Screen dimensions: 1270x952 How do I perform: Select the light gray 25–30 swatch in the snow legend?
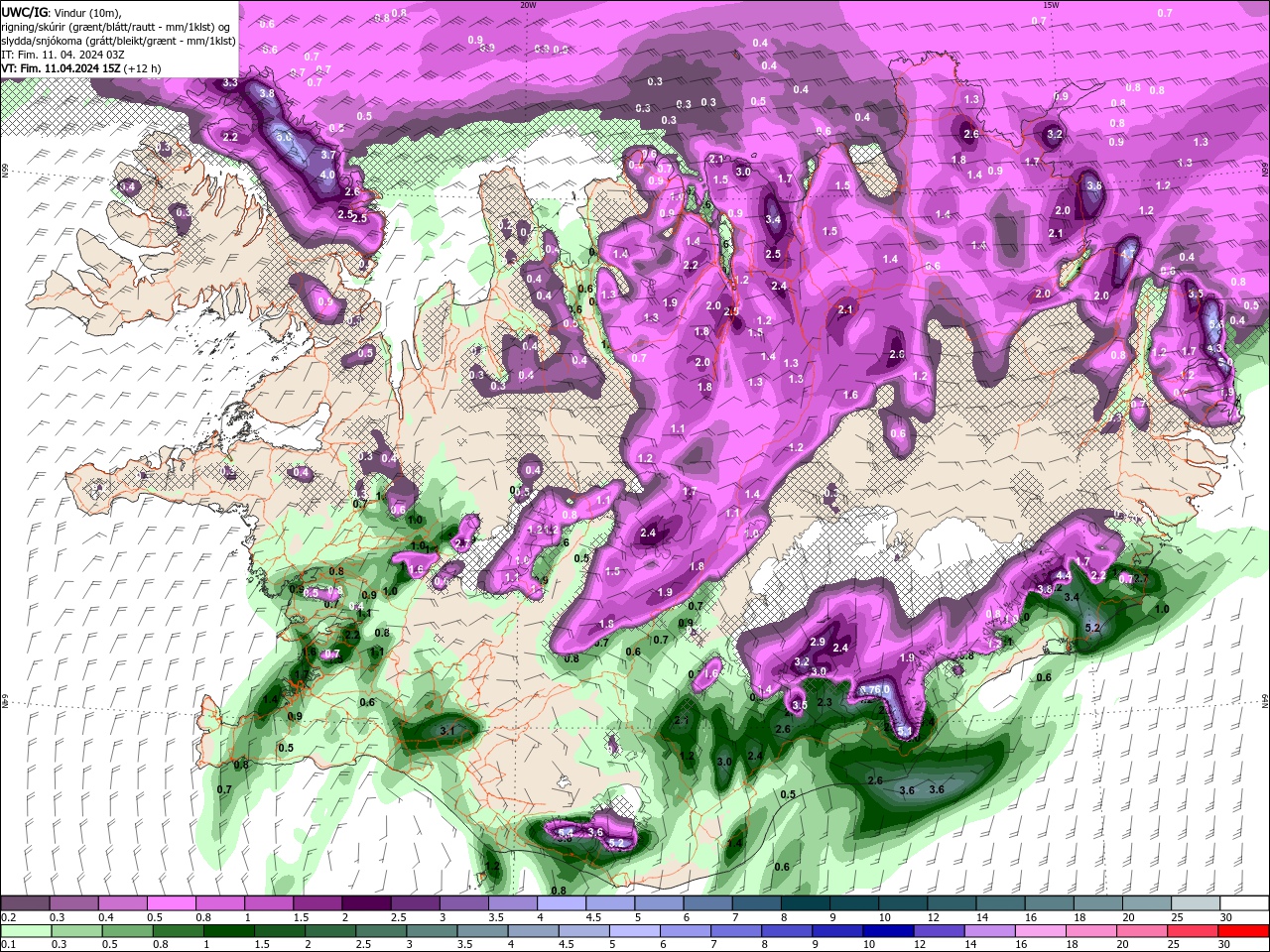click(1195, 903)
